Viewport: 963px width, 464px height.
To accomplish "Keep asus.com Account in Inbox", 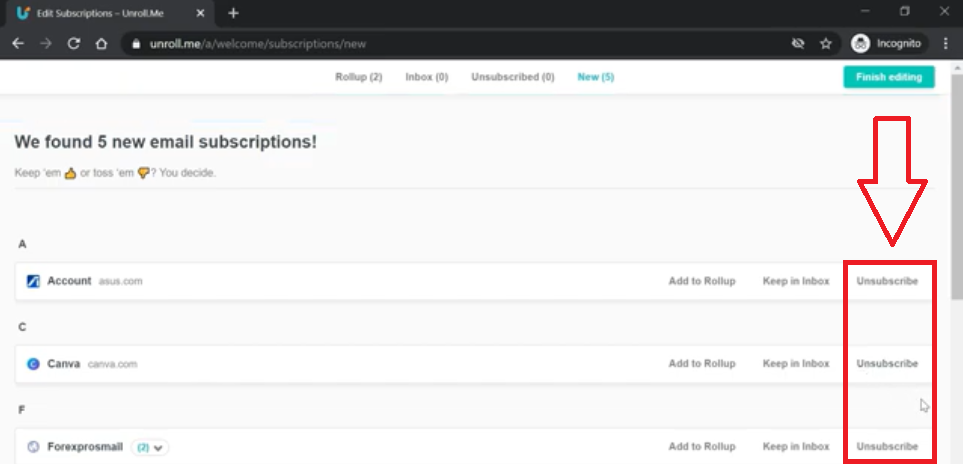I will [x=796, y=281].
